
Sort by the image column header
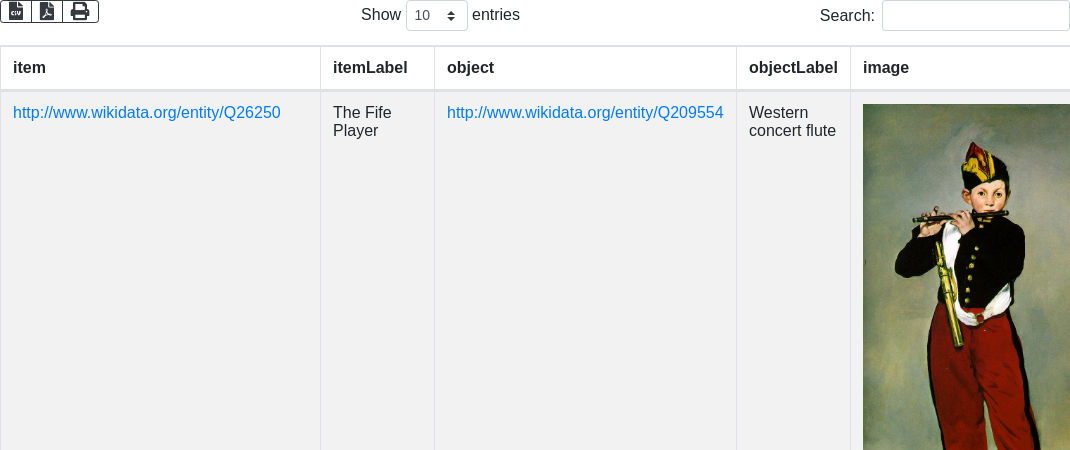(x=886, y=67)
